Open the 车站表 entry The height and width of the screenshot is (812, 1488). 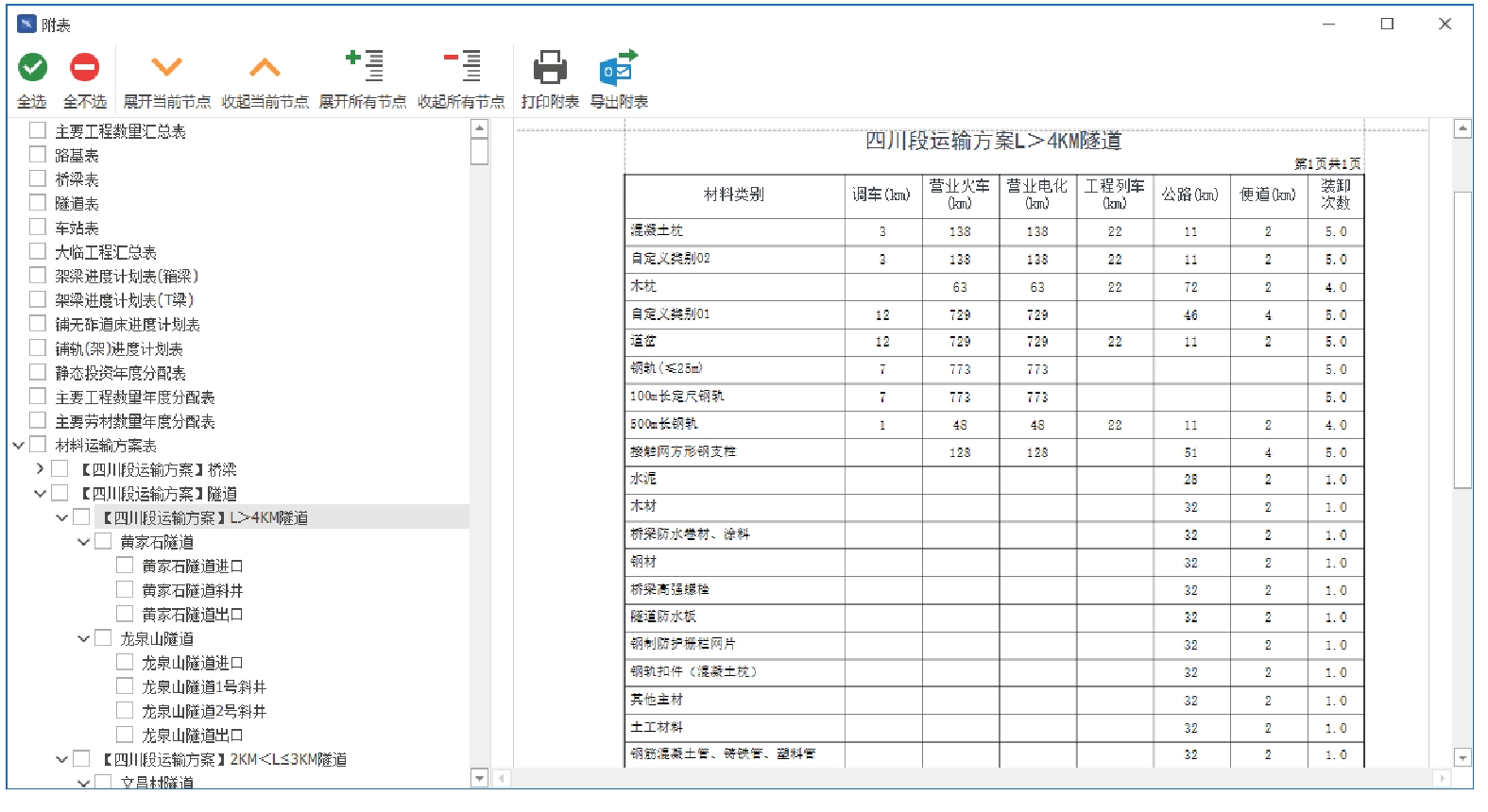point(77,228)
